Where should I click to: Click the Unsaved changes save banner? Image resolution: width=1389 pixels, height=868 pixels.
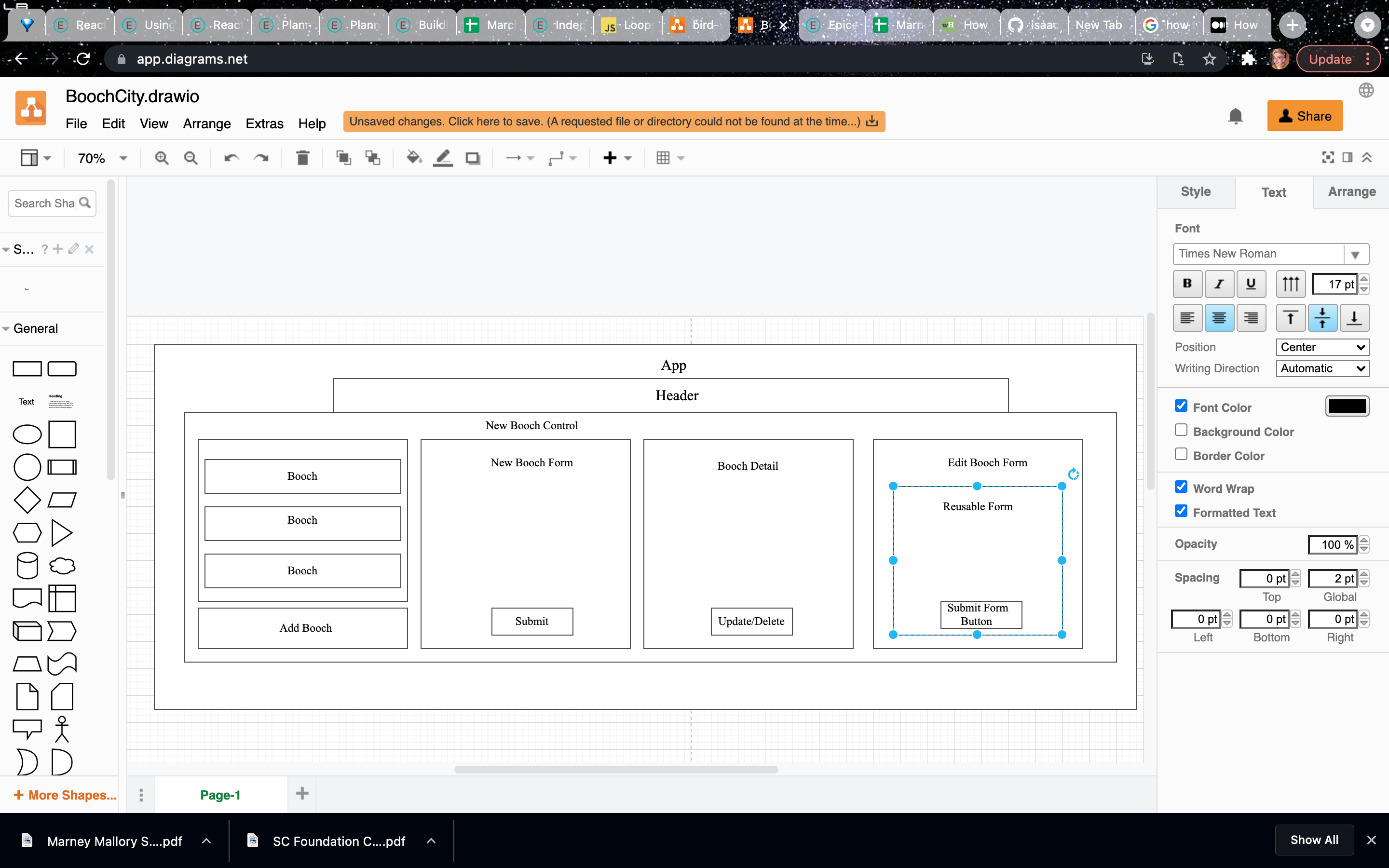[x=614, y=122]
